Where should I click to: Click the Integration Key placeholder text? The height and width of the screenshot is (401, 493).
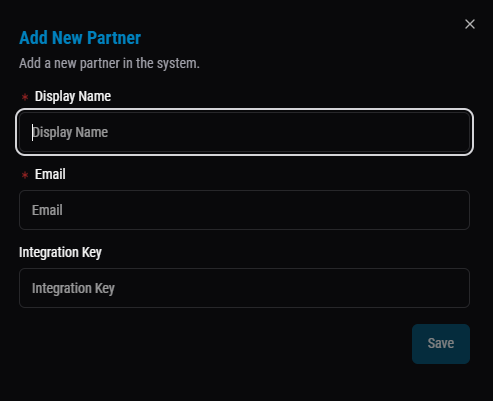73,289
